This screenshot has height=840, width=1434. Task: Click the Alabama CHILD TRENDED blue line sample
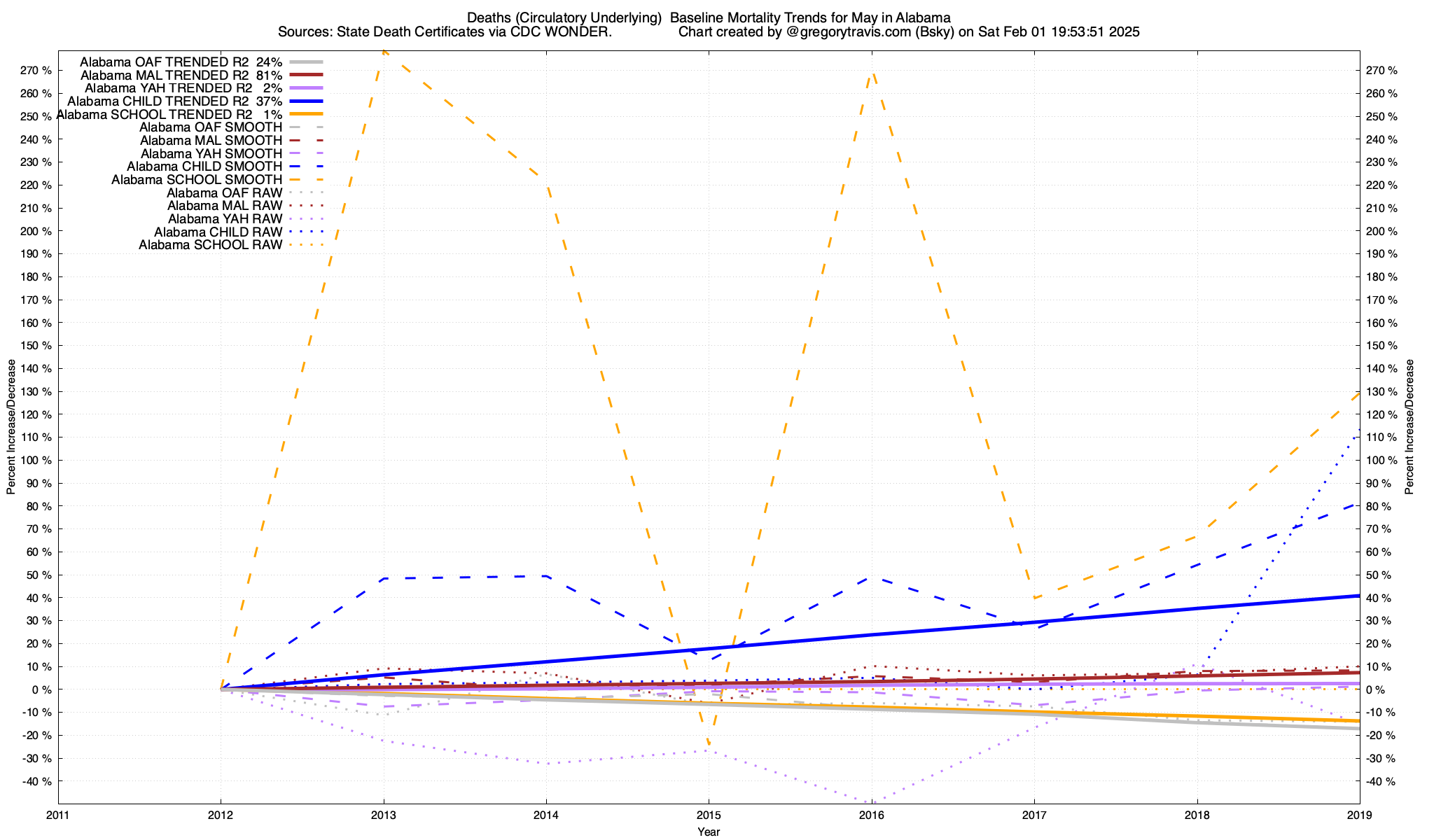[x=305, y=101]
